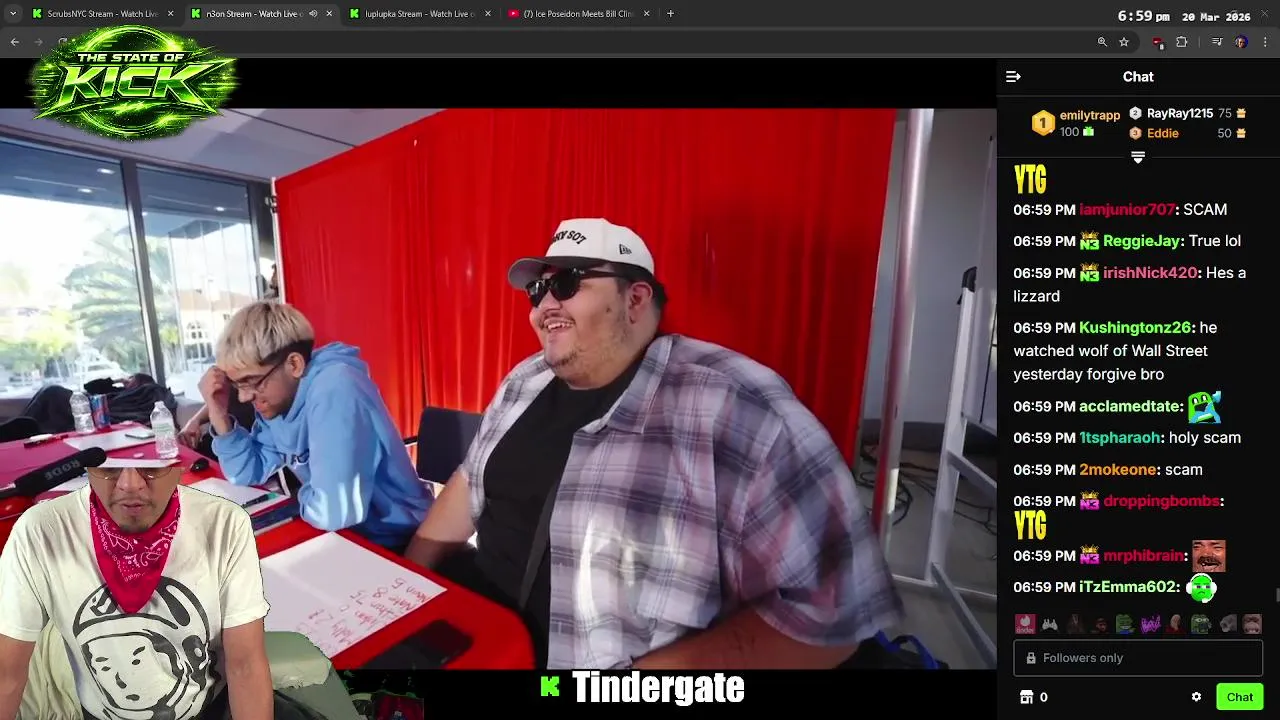Click the green headset emote in iTzEmma602's message
The image size is (1280, 720).
click(1201, 588)
